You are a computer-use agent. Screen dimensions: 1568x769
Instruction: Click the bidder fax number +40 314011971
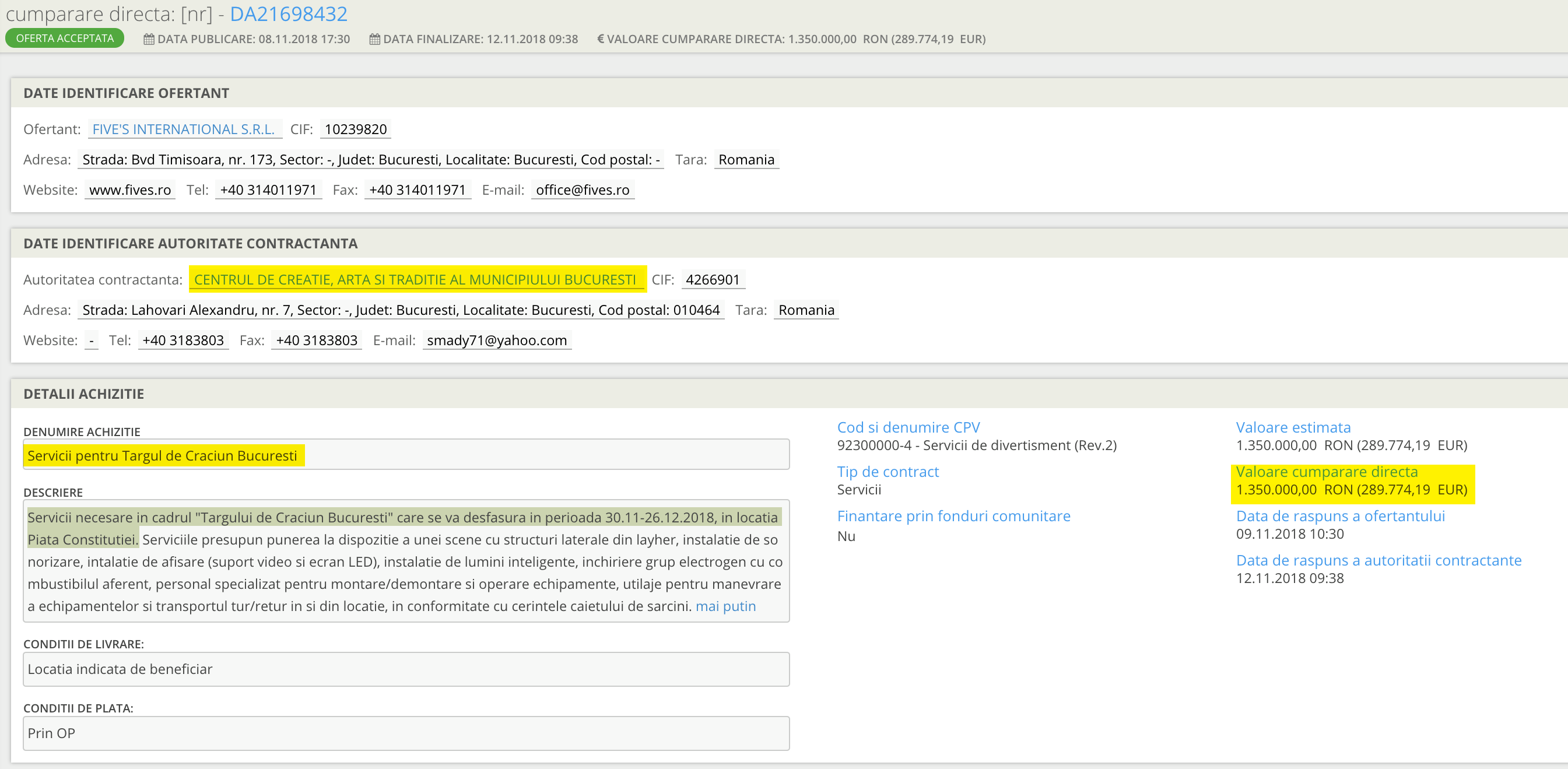pyautogui.click(x=418, y=190)
